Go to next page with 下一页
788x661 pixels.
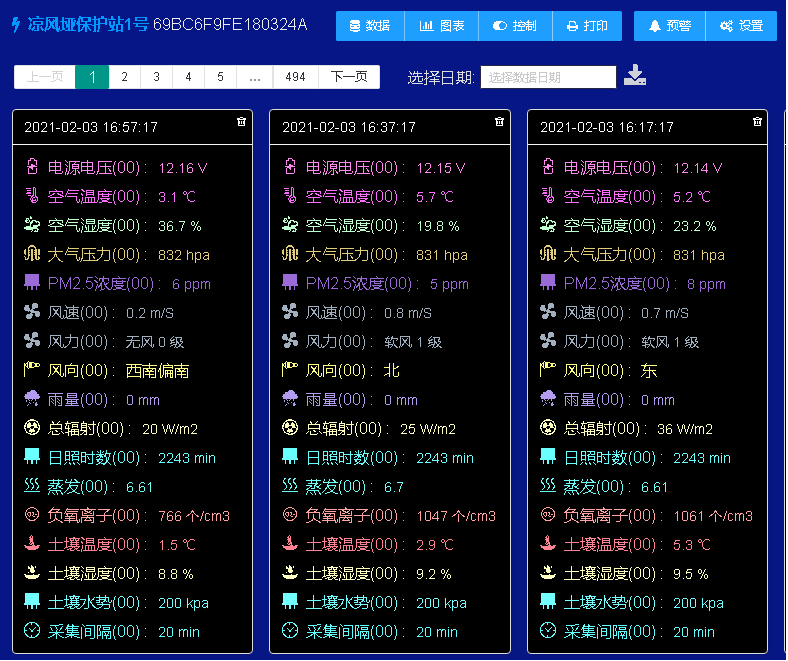point(349,77)
